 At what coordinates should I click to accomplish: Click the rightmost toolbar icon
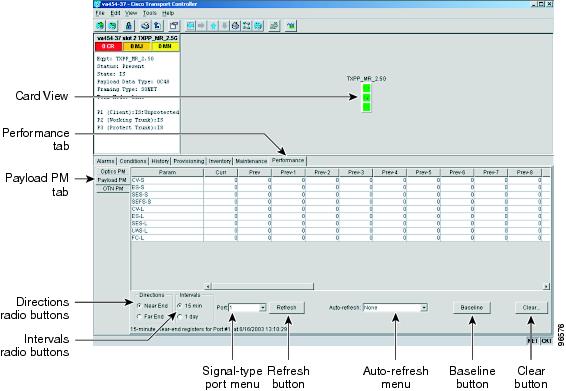pos(291,26)
